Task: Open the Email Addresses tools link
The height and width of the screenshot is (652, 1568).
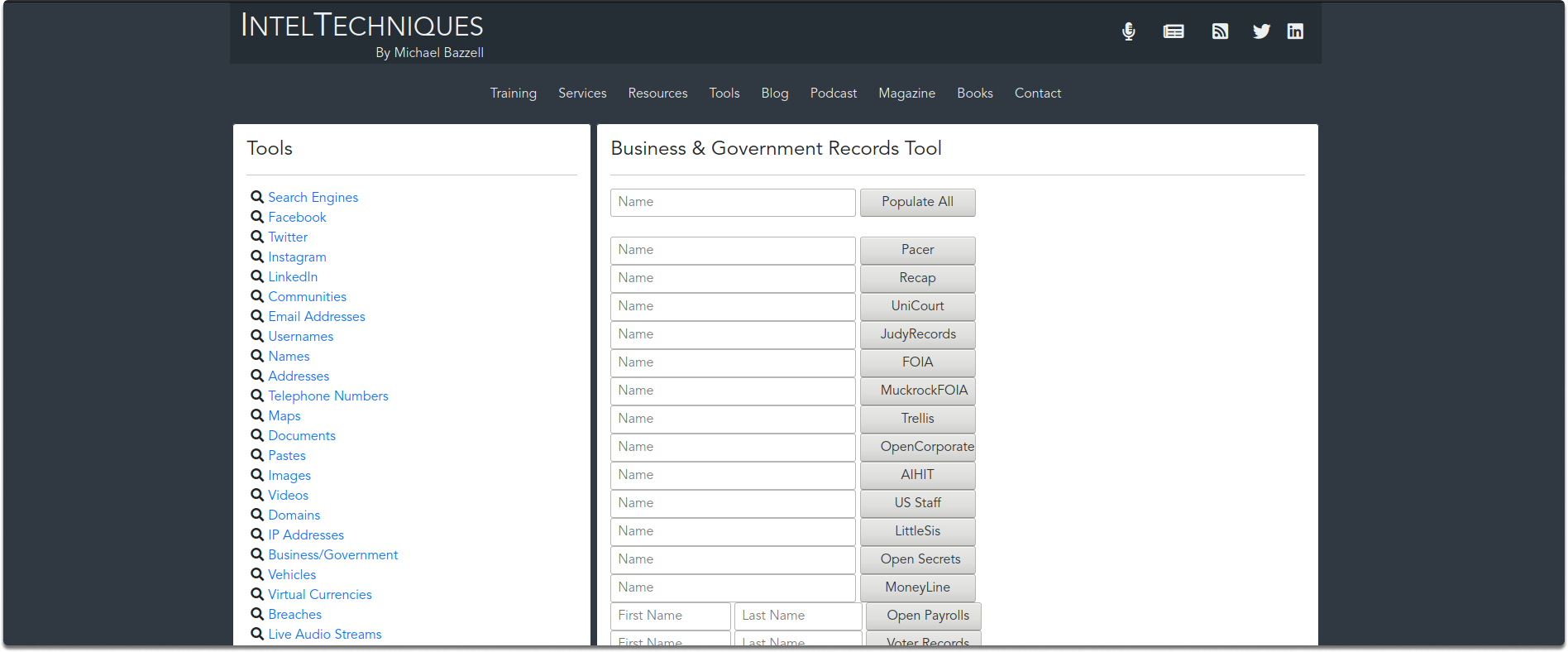Action: pyautogui.click(x=317, y=316)
